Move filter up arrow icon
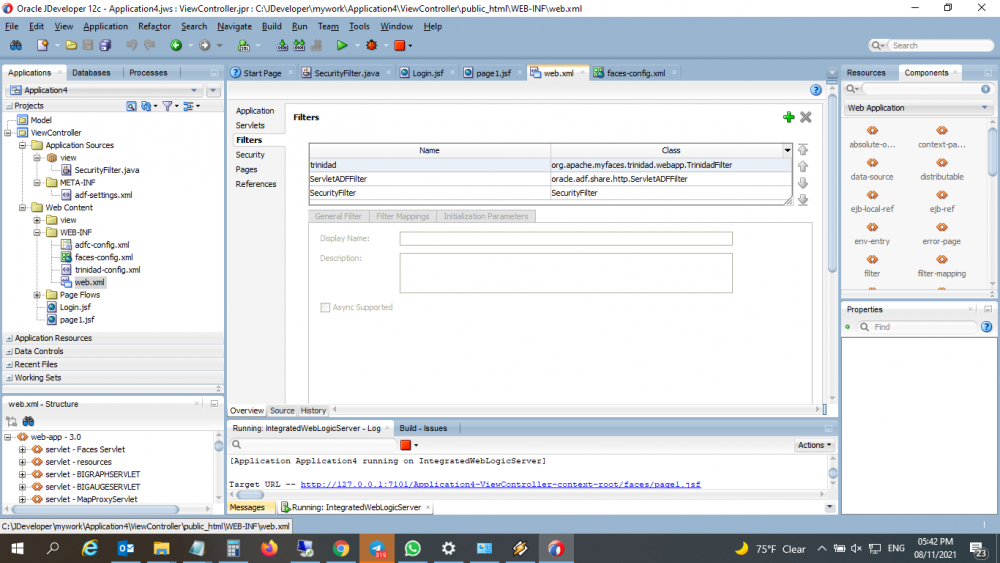Screen dimensions: 1000x563 click(803, 166)
